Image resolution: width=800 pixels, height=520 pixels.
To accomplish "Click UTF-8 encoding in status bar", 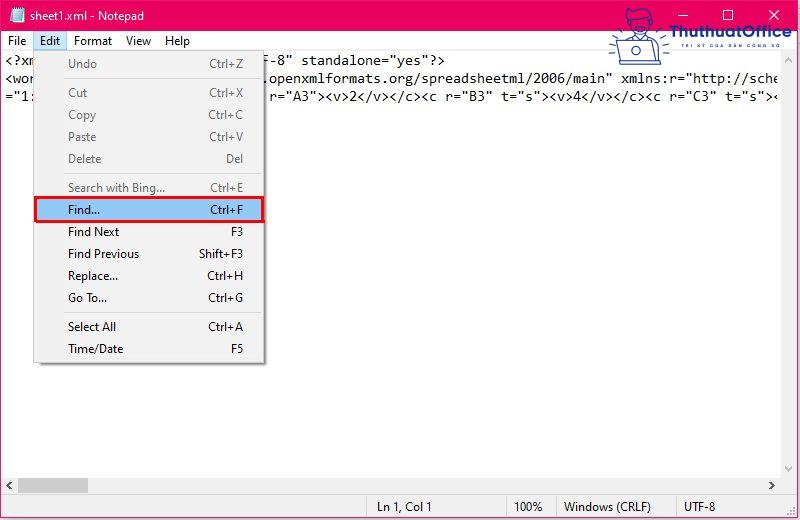I will pyautogui.click(x=699, y=507).
